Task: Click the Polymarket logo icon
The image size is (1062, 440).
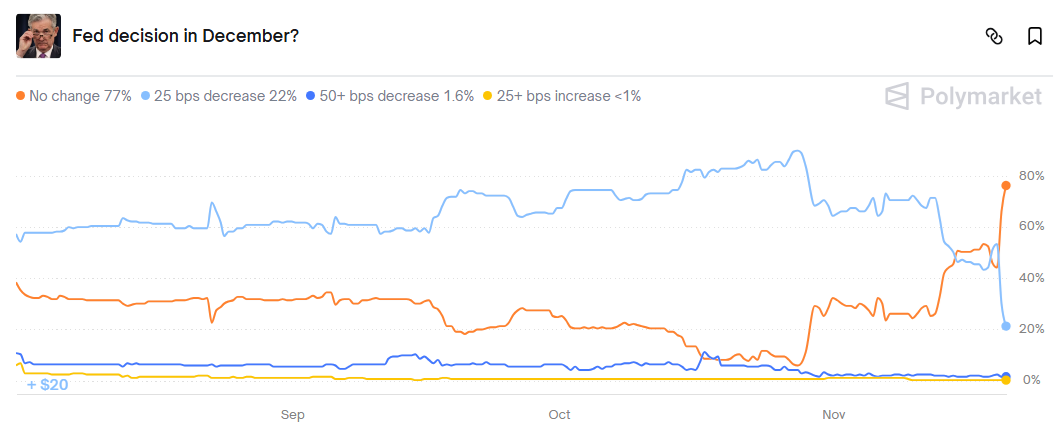Action: (x=897, y=96)
